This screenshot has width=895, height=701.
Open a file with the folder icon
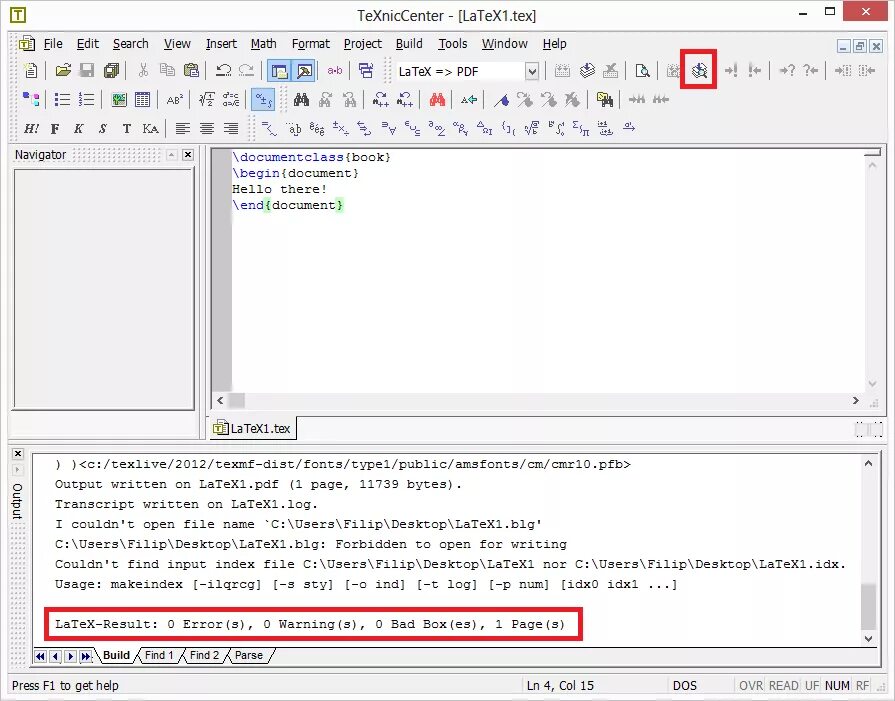[x=63, y=71]
